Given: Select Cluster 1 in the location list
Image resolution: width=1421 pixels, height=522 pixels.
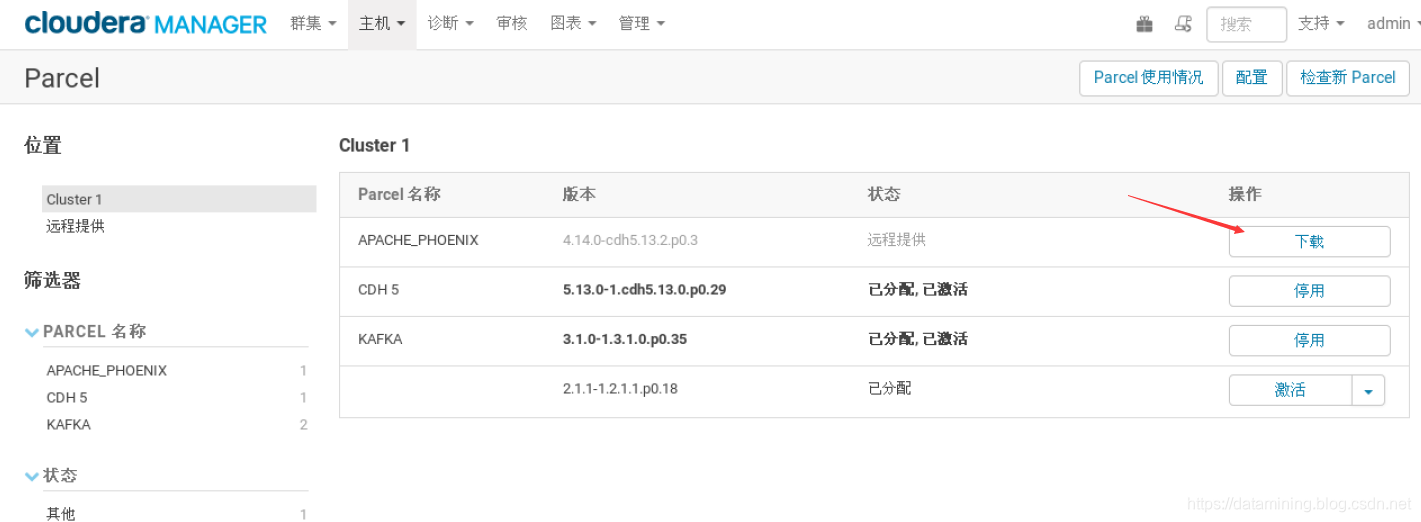Looking at the screenshot, I should (179, 199).
